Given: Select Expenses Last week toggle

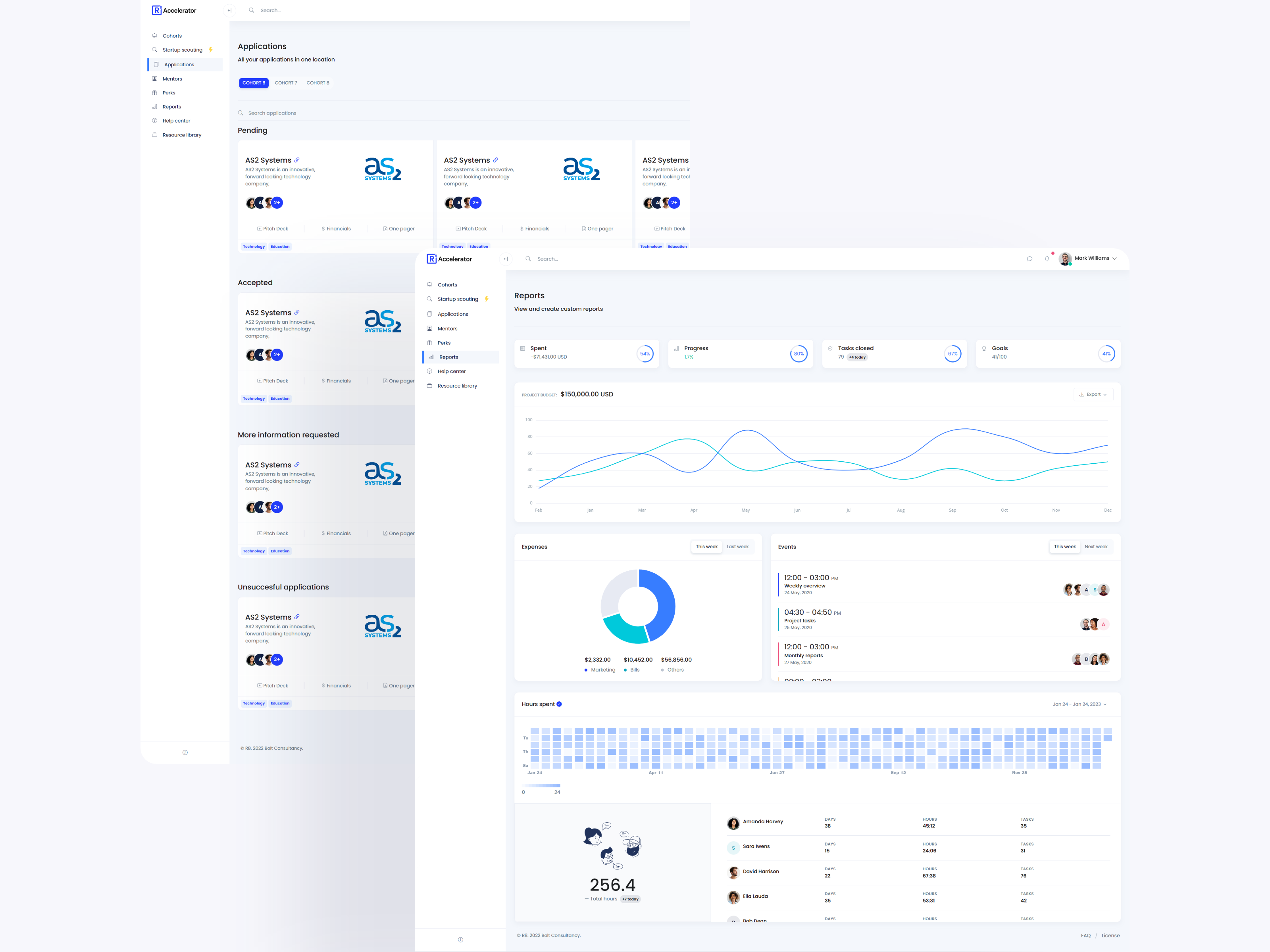Looking at the screenshot, I should [738, 547].
